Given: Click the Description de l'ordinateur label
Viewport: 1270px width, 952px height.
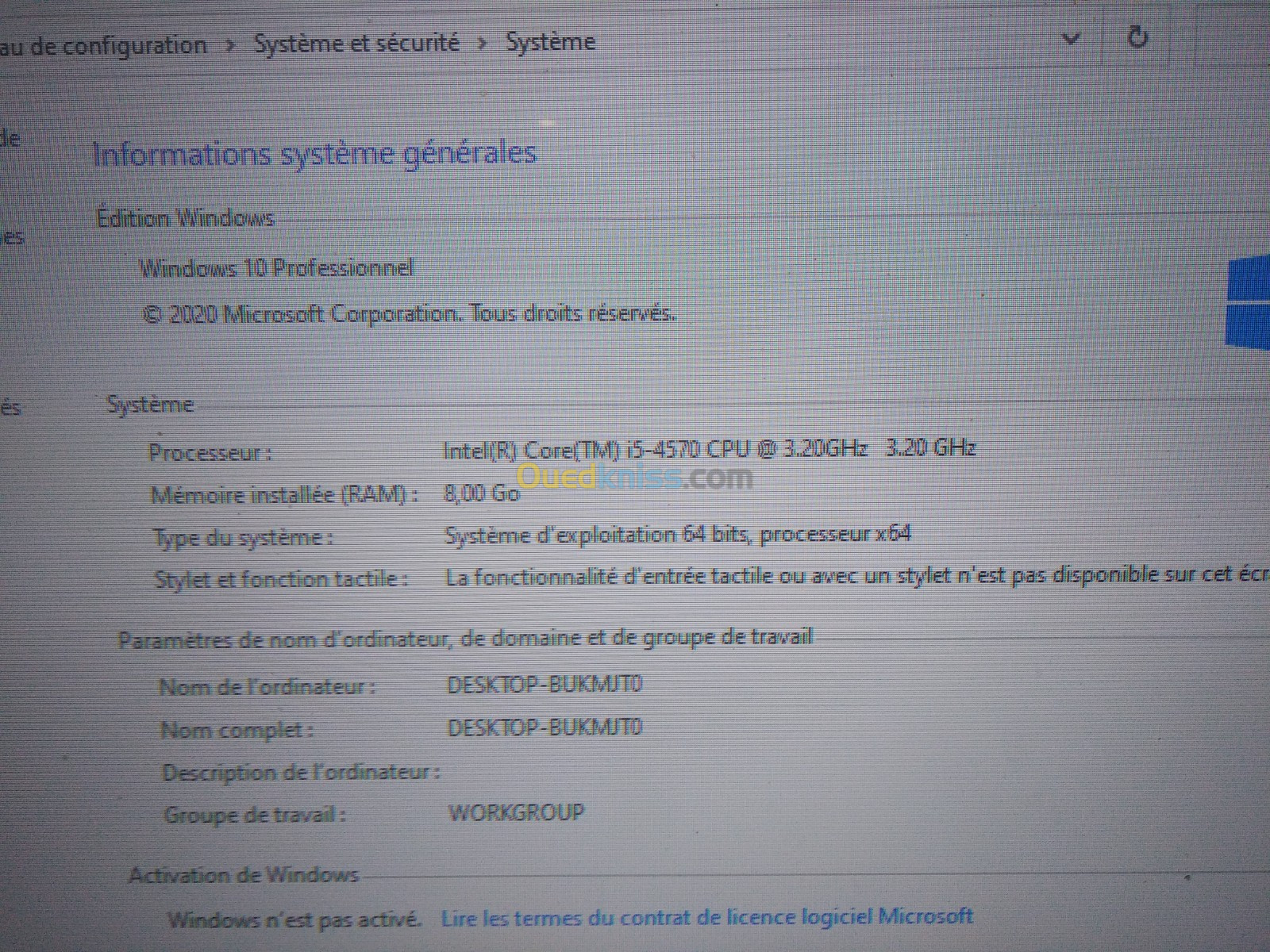Looking at the screenshot, I should (x=301, y=772).
